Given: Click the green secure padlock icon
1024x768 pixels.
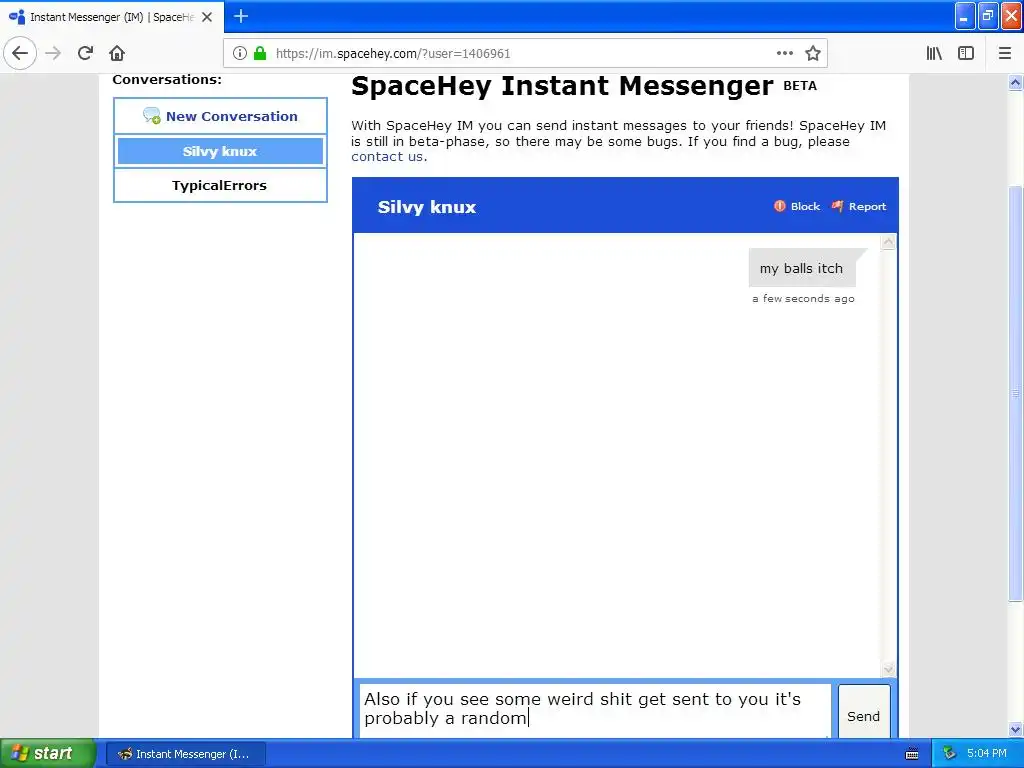Looking at the screenshot, I should pyautogui.click(x=260, y=54).
